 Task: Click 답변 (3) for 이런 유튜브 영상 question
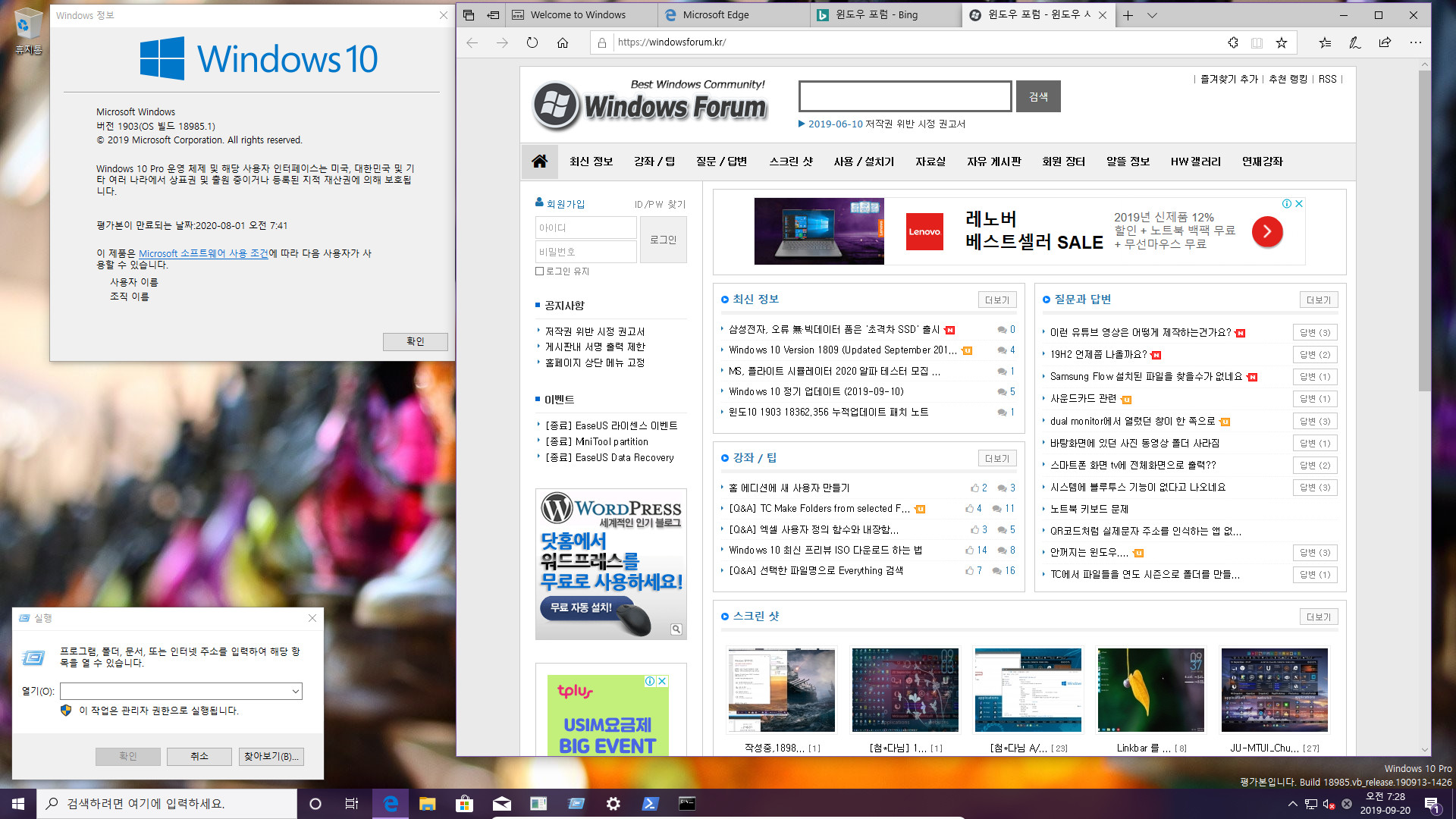(1314, 332)
